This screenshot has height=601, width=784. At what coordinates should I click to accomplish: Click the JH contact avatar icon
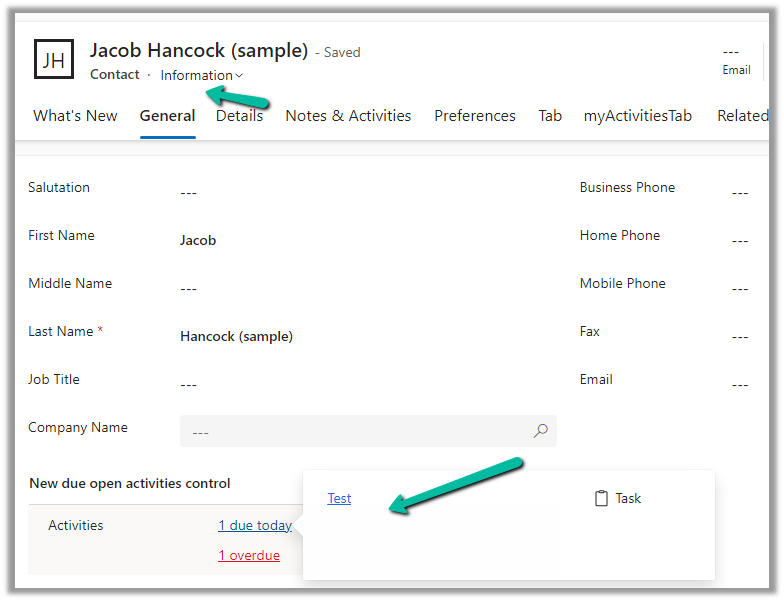click(54, 60)
